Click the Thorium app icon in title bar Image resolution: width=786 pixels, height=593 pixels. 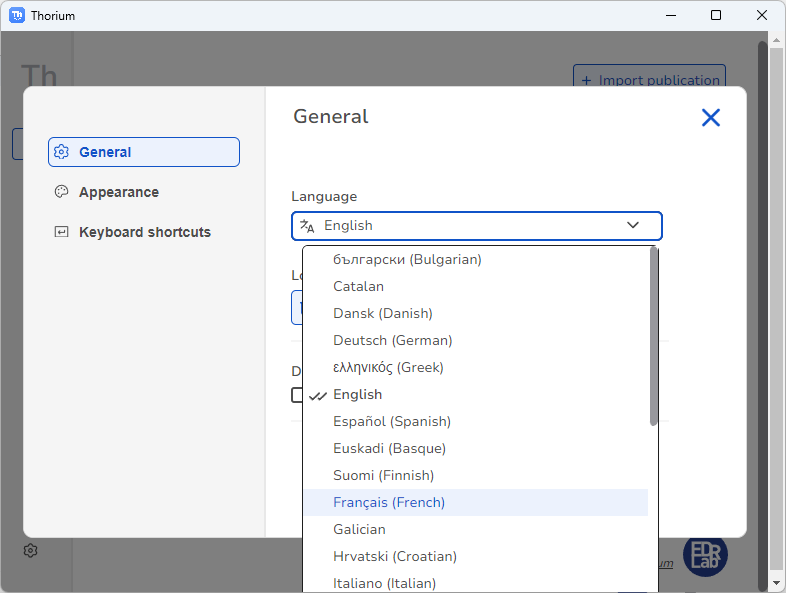(17, 15)
